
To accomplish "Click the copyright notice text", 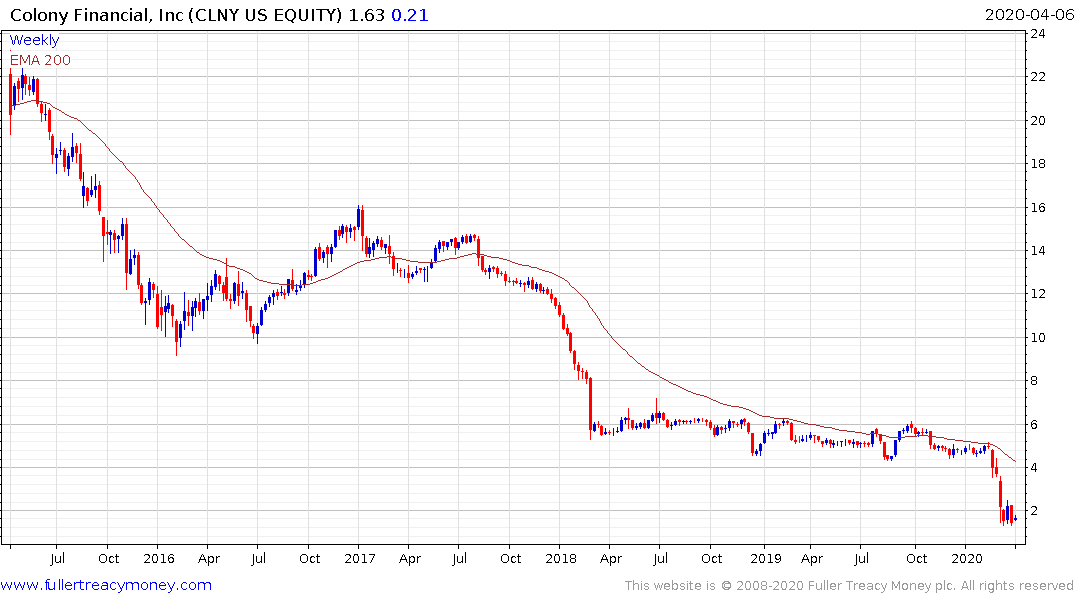I will point(849,586).
